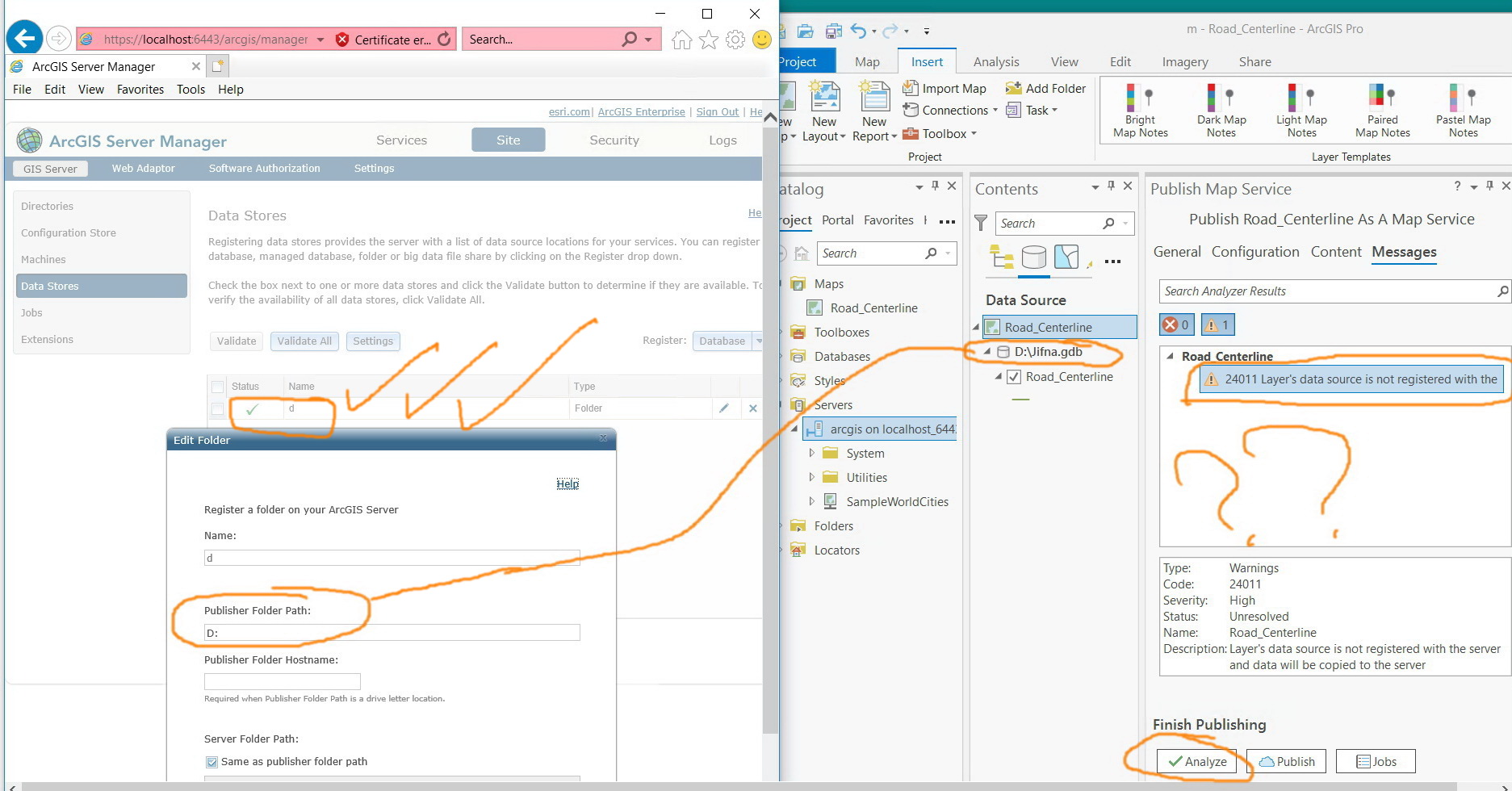This screenshot has height=791, width=1512.
Task: Open Help link in Edit Folder dialog
Action: point(568,483)
